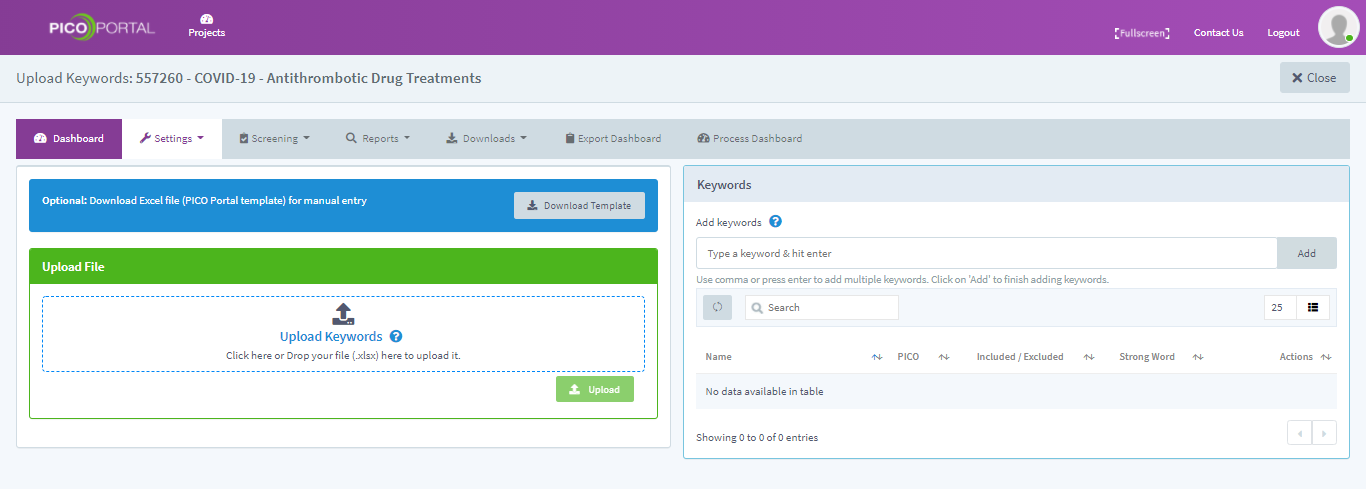Screen dimensions: 1366x489
Task: Open the user avatar profile menu
Action: (1338, 27)
